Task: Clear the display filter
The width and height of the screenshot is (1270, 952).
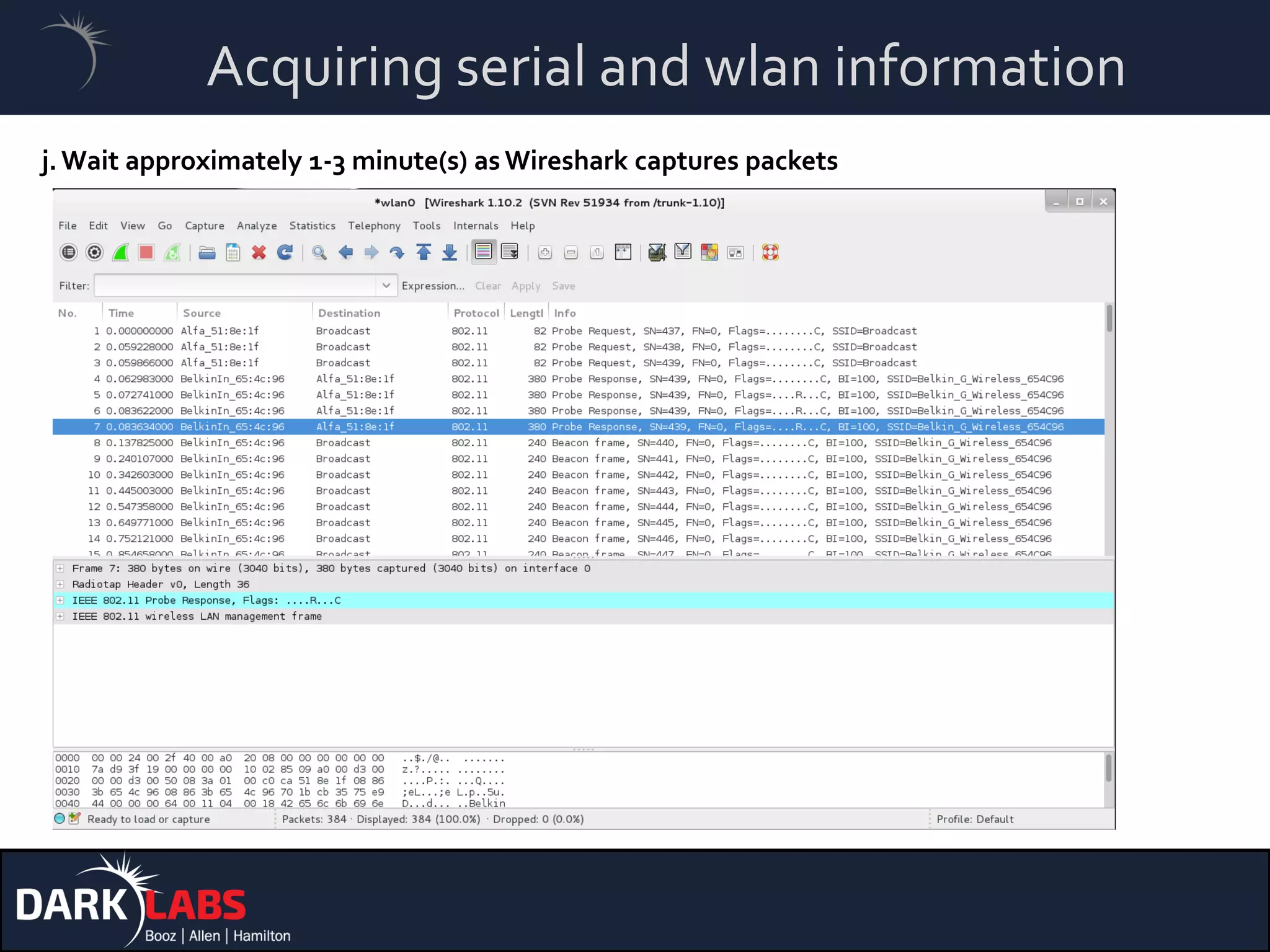Action: (x=488, y=286)
